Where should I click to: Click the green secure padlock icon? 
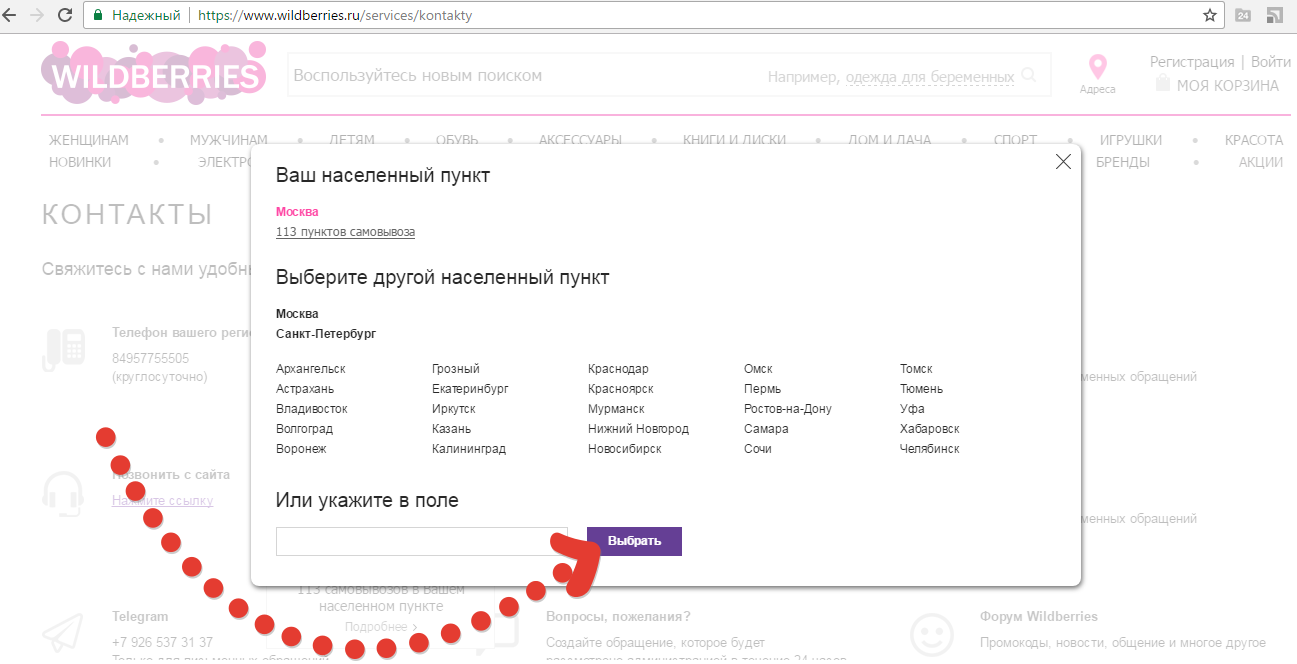click(98, 16)
